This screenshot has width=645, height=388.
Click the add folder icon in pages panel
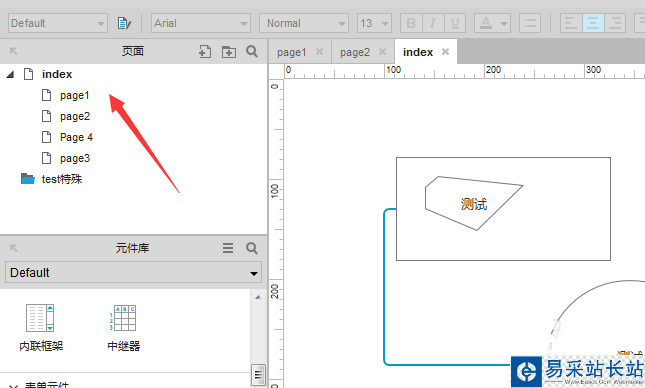tap(229, 51)
